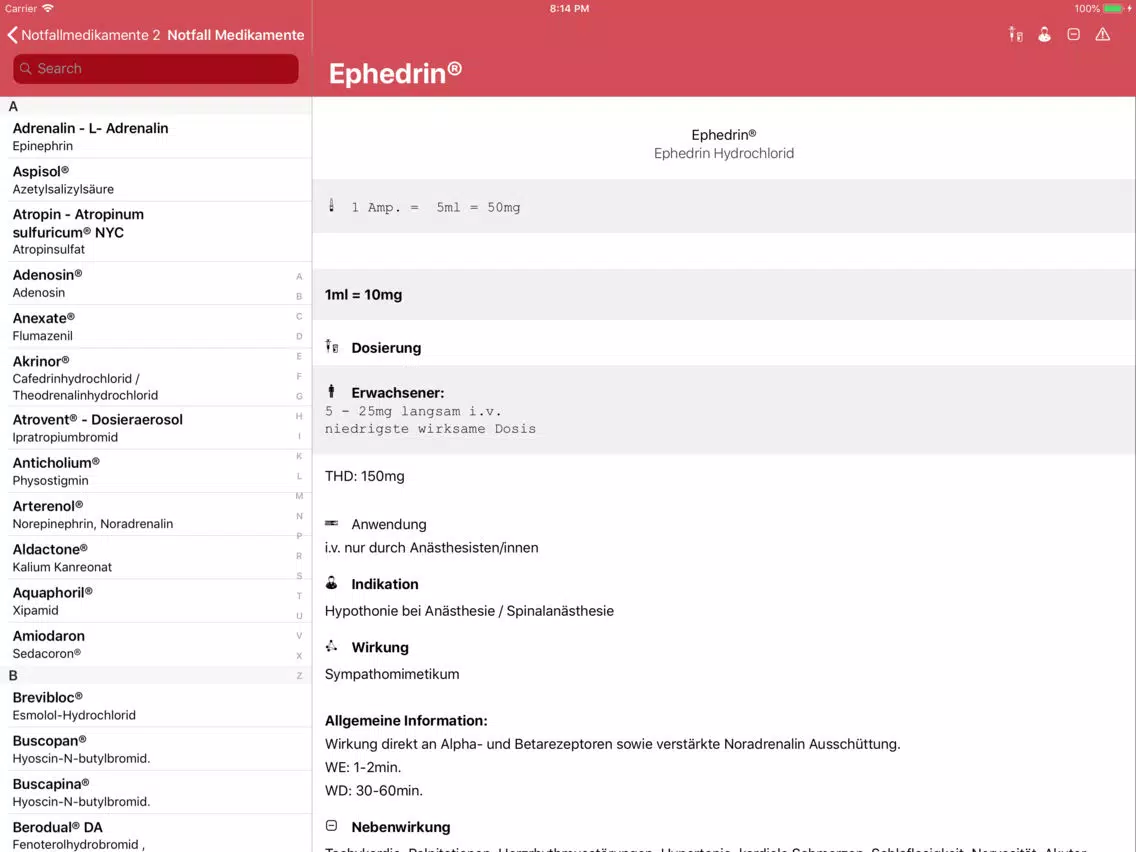Viewport: 1136px width, 852px height.
Task: Jump to index letter Z
Action: (299, 675)
